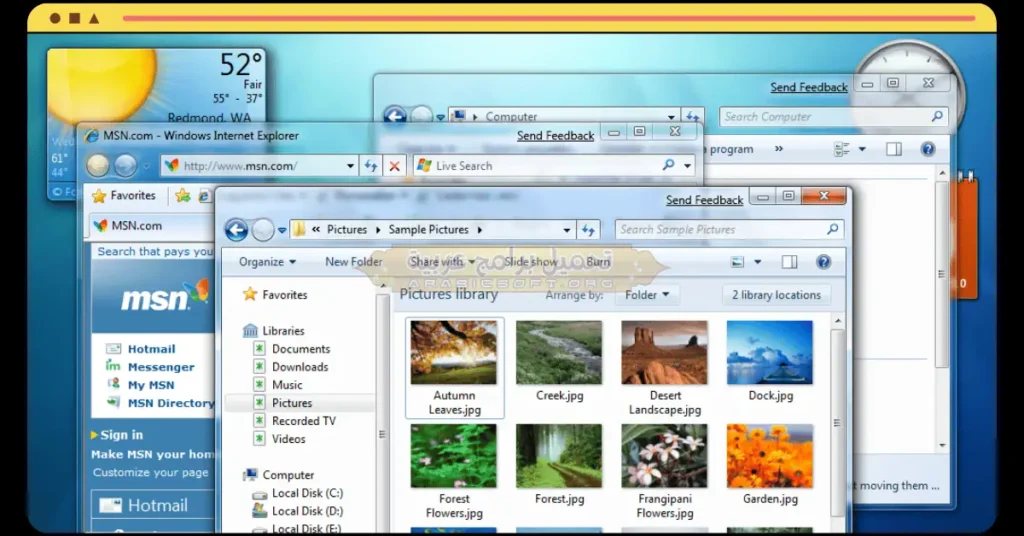
Task: Click the Help icon in Computer window
Action: pos(927,149)
